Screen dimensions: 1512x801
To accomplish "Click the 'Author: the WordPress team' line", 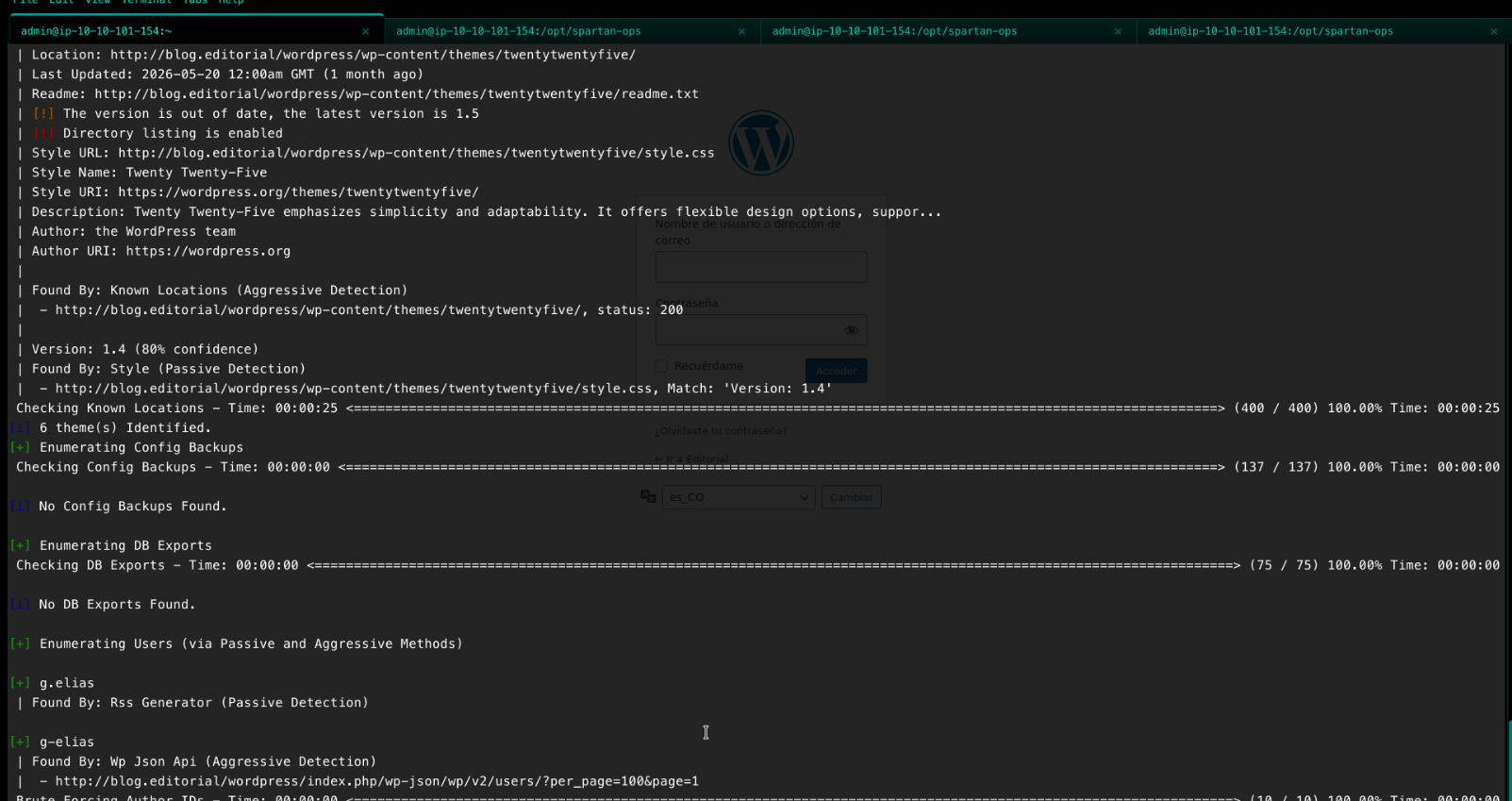I will 134,231.
